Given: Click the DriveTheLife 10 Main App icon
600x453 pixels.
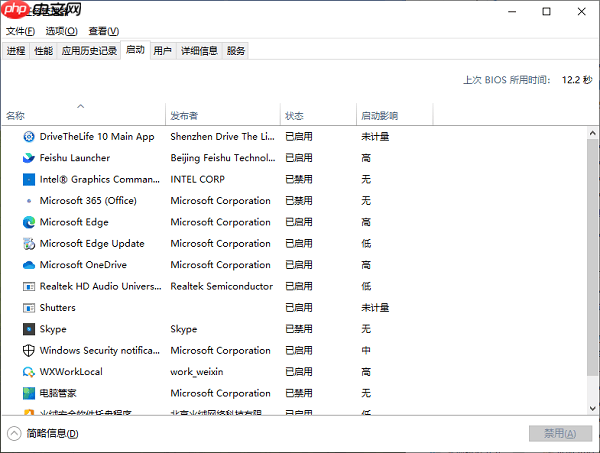Looking at the screenshot, I should tap(29, 137).
